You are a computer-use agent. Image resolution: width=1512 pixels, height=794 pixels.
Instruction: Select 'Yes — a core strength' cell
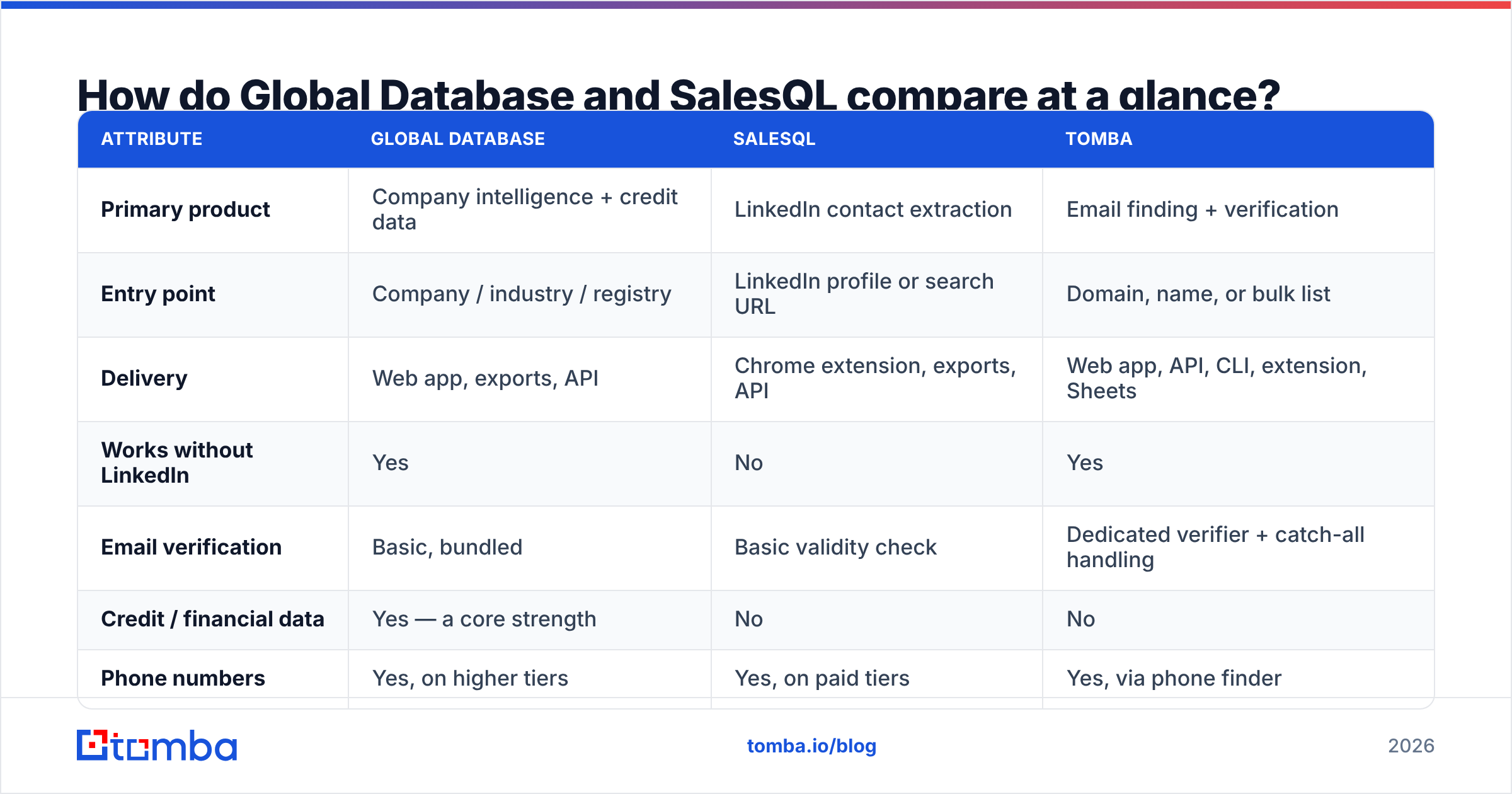pos(484,619)
